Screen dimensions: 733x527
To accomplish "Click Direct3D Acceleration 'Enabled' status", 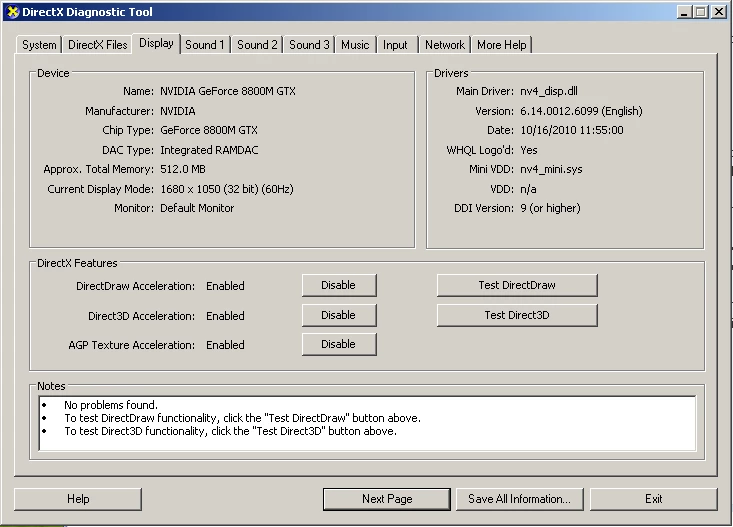I will point(225,316).
